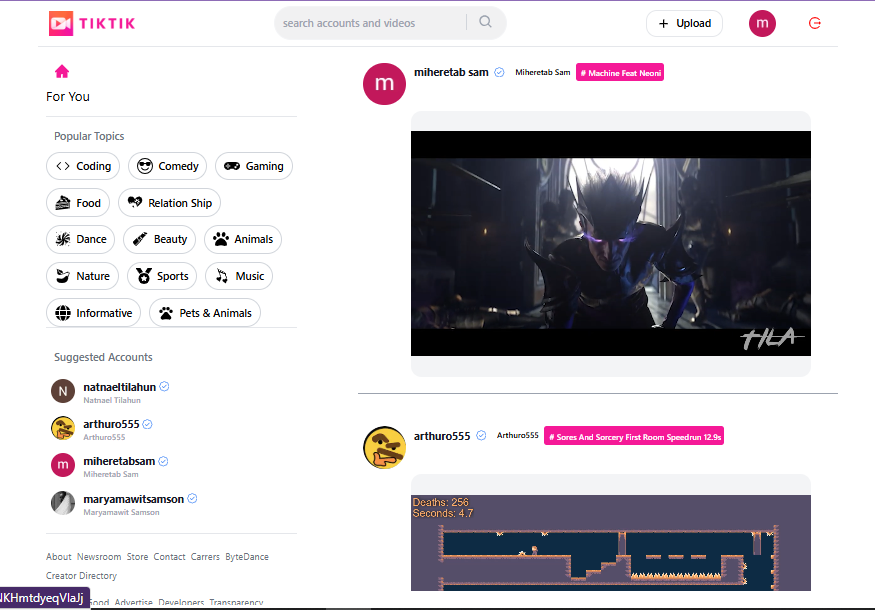Click the TIKTIK logo icon
Screen dimensions: 875x610
[61, 23]
